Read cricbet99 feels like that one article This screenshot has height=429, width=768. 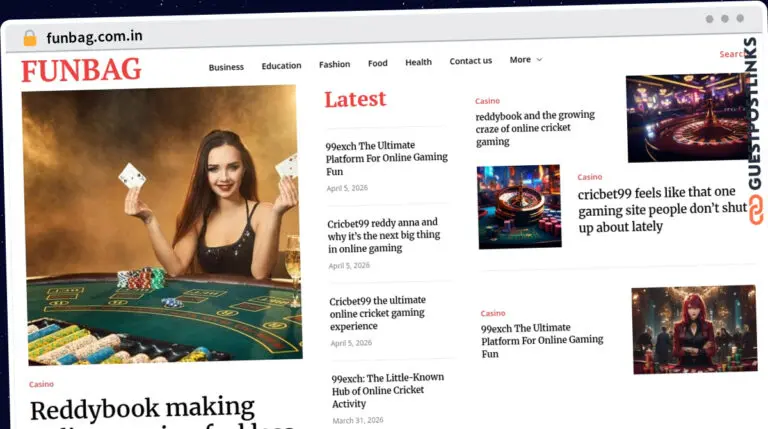tap(662, 210)
